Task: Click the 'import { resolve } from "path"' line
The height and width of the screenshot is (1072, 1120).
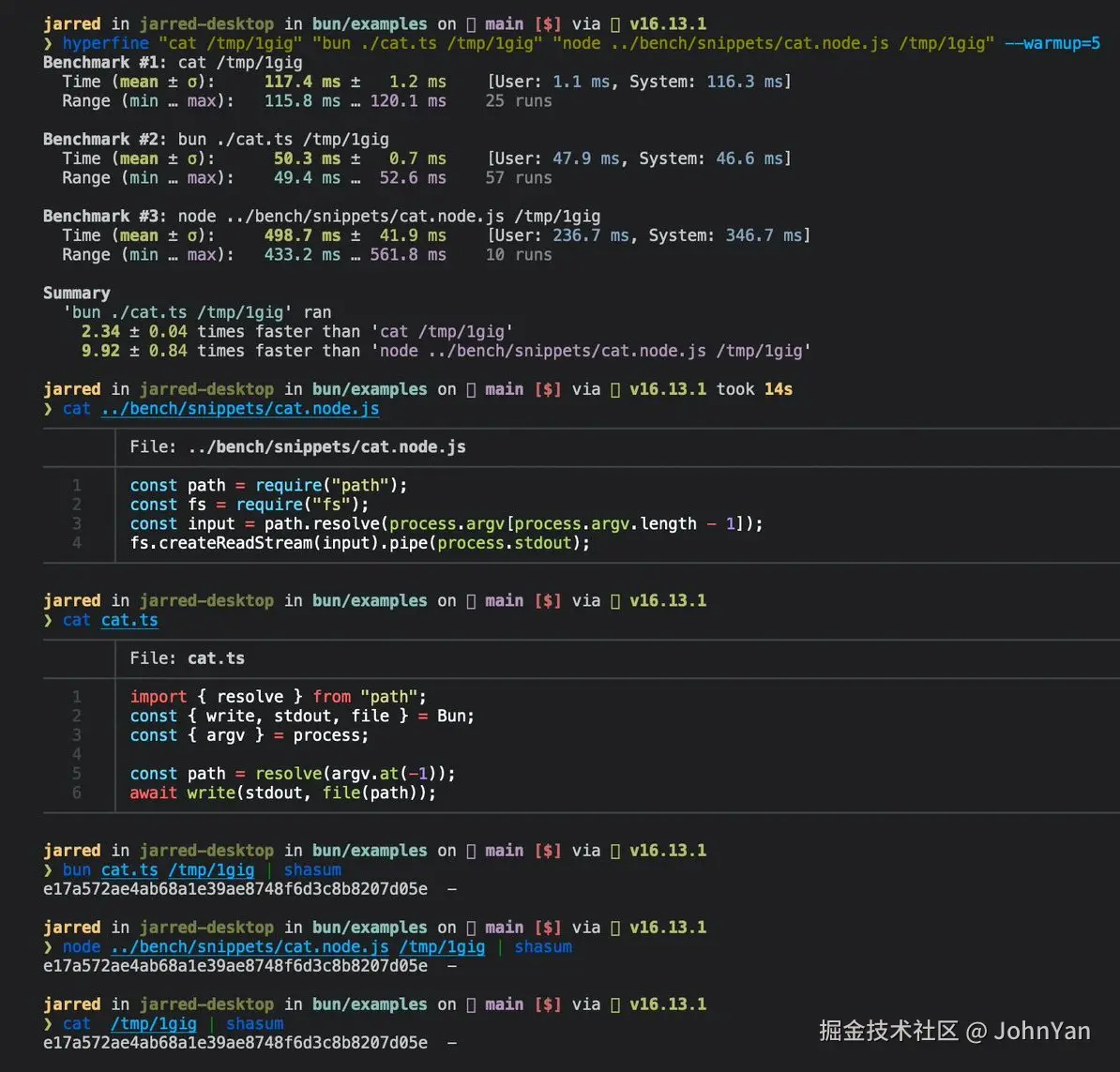Action: pos(278,697)
